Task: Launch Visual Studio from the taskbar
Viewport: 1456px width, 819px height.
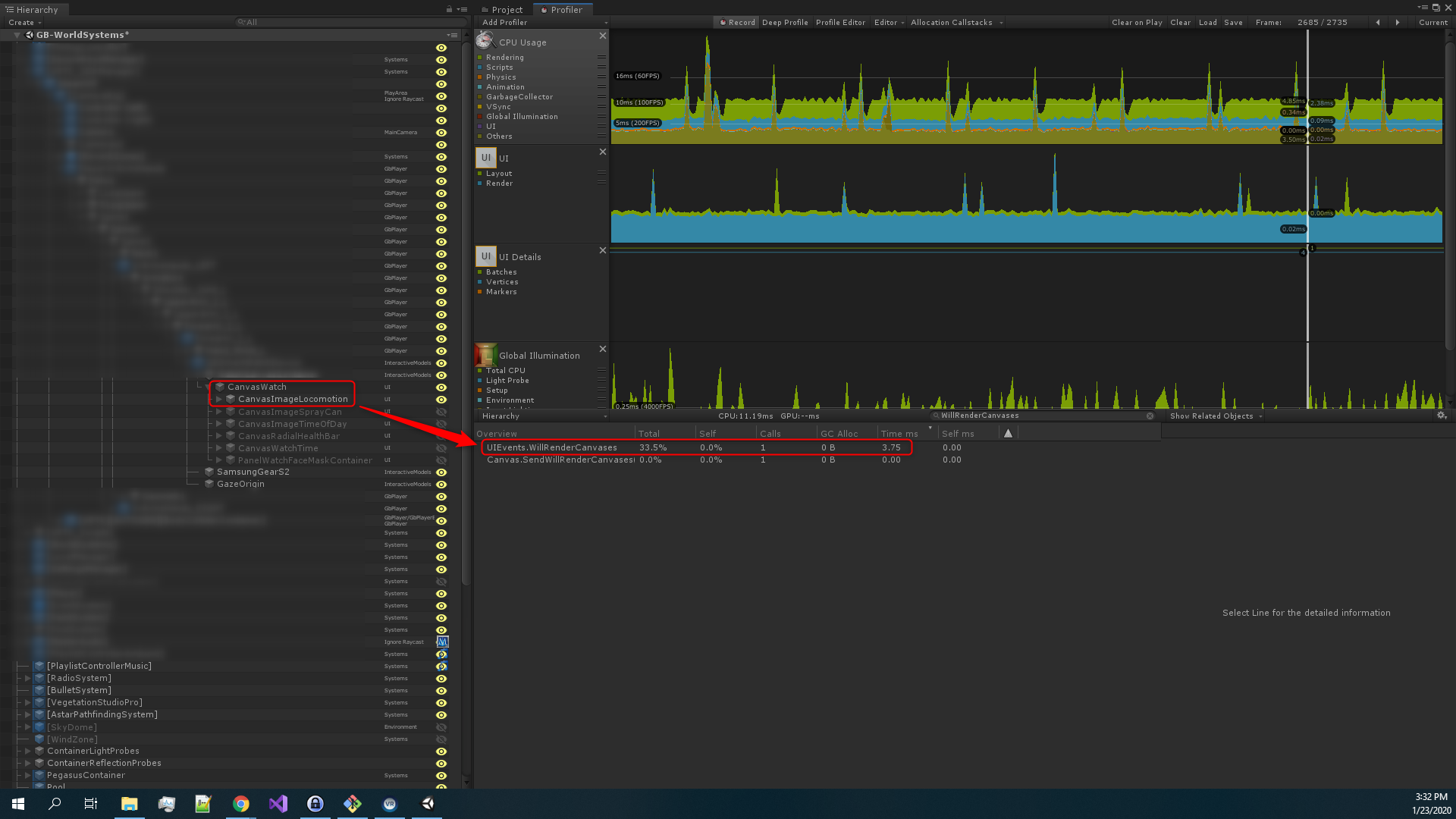Action: click(278, 804)
